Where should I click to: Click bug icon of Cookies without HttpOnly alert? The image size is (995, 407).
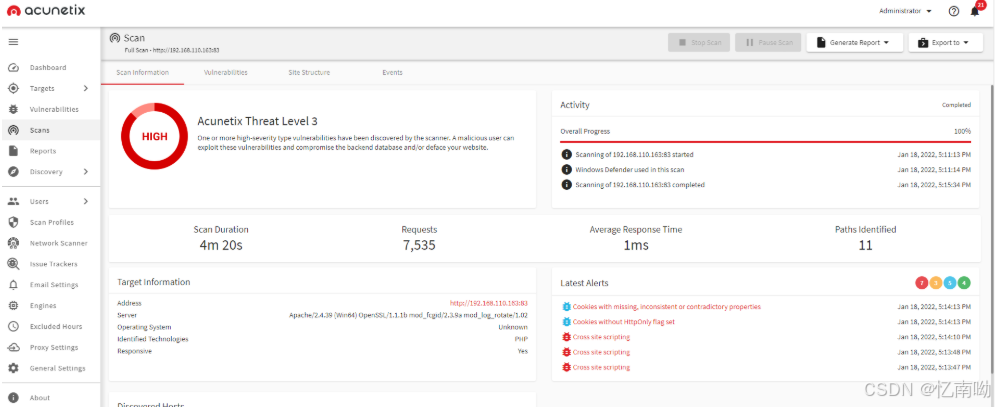[x=567, y=322]
